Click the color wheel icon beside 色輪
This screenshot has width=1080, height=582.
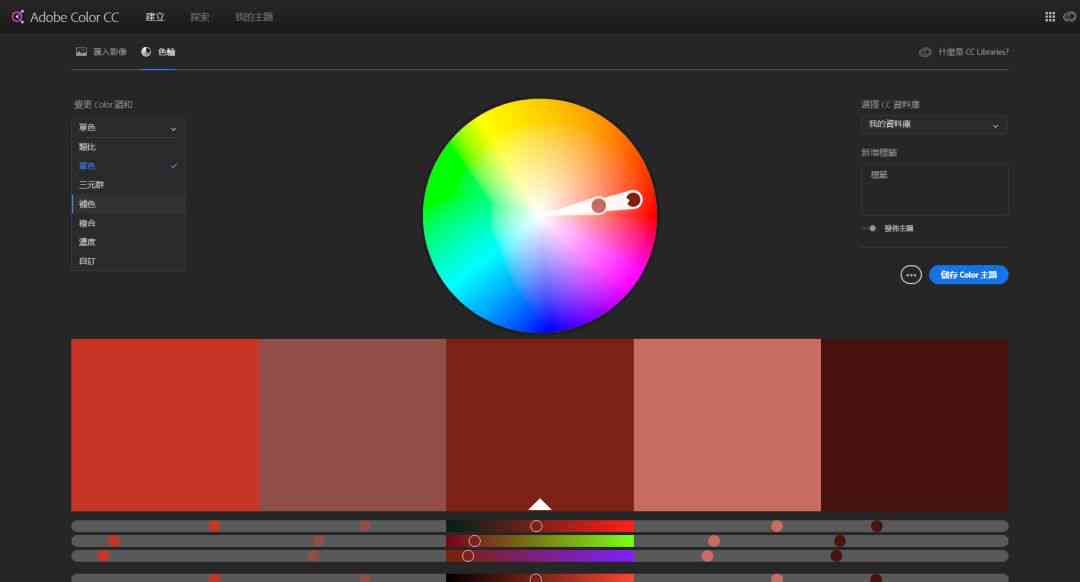pos(146,52)
